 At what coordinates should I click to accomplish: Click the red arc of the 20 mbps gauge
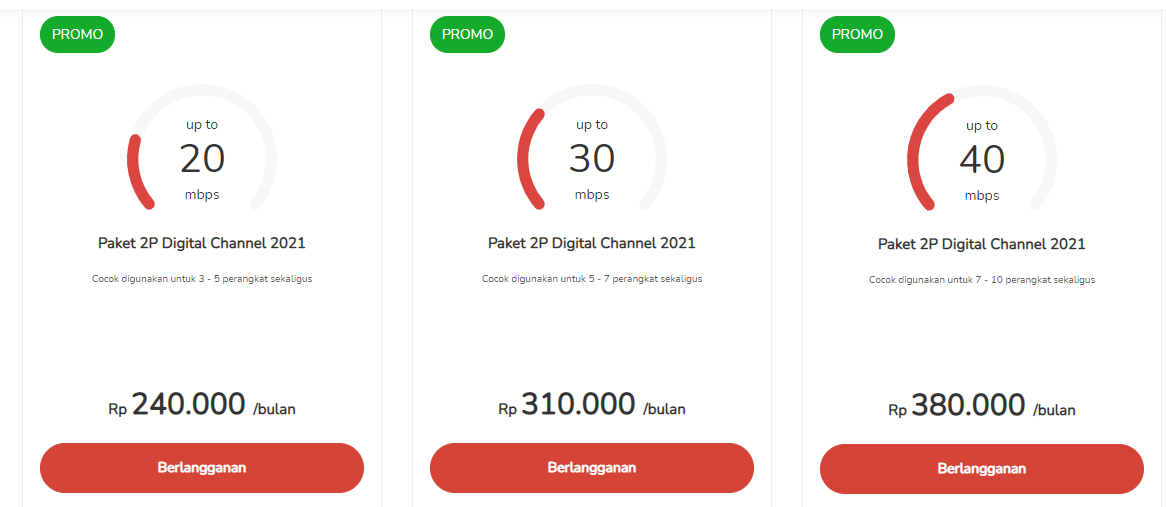[135, 172]
